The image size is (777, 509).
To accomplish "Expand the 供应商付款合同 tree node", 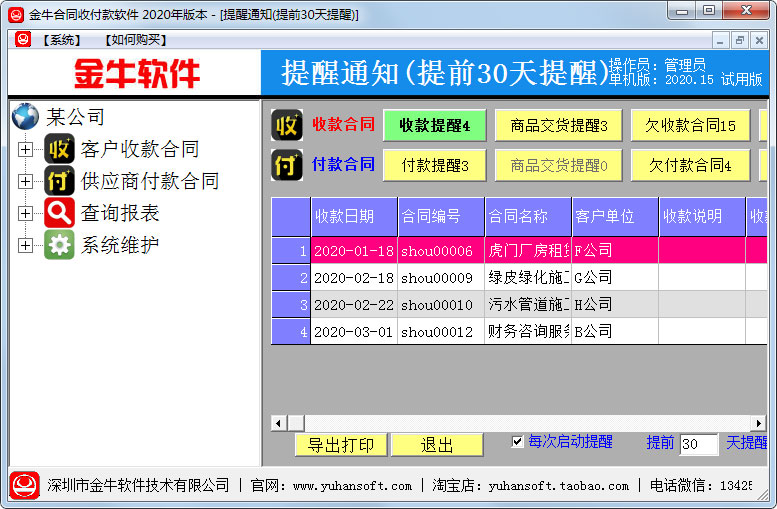I will tap(25, 181).
